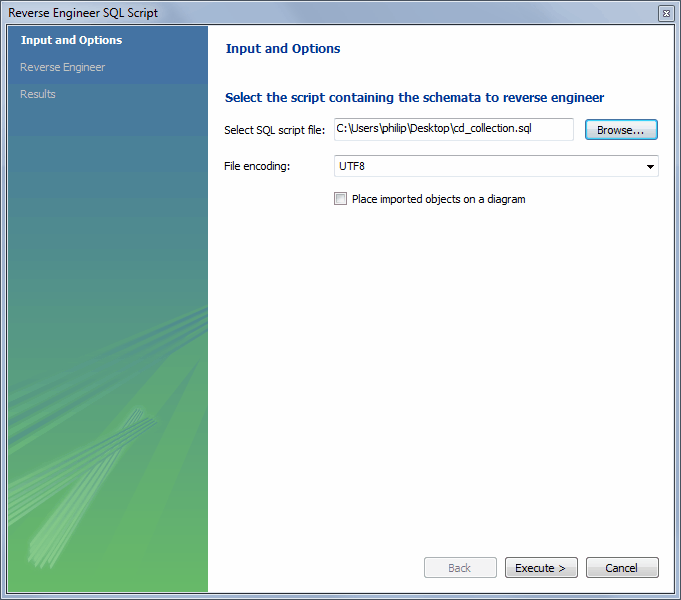This screenshot has height=600, width=681.
Task: Focus the SQL script file path field
Action: click(x=453, y=129)
